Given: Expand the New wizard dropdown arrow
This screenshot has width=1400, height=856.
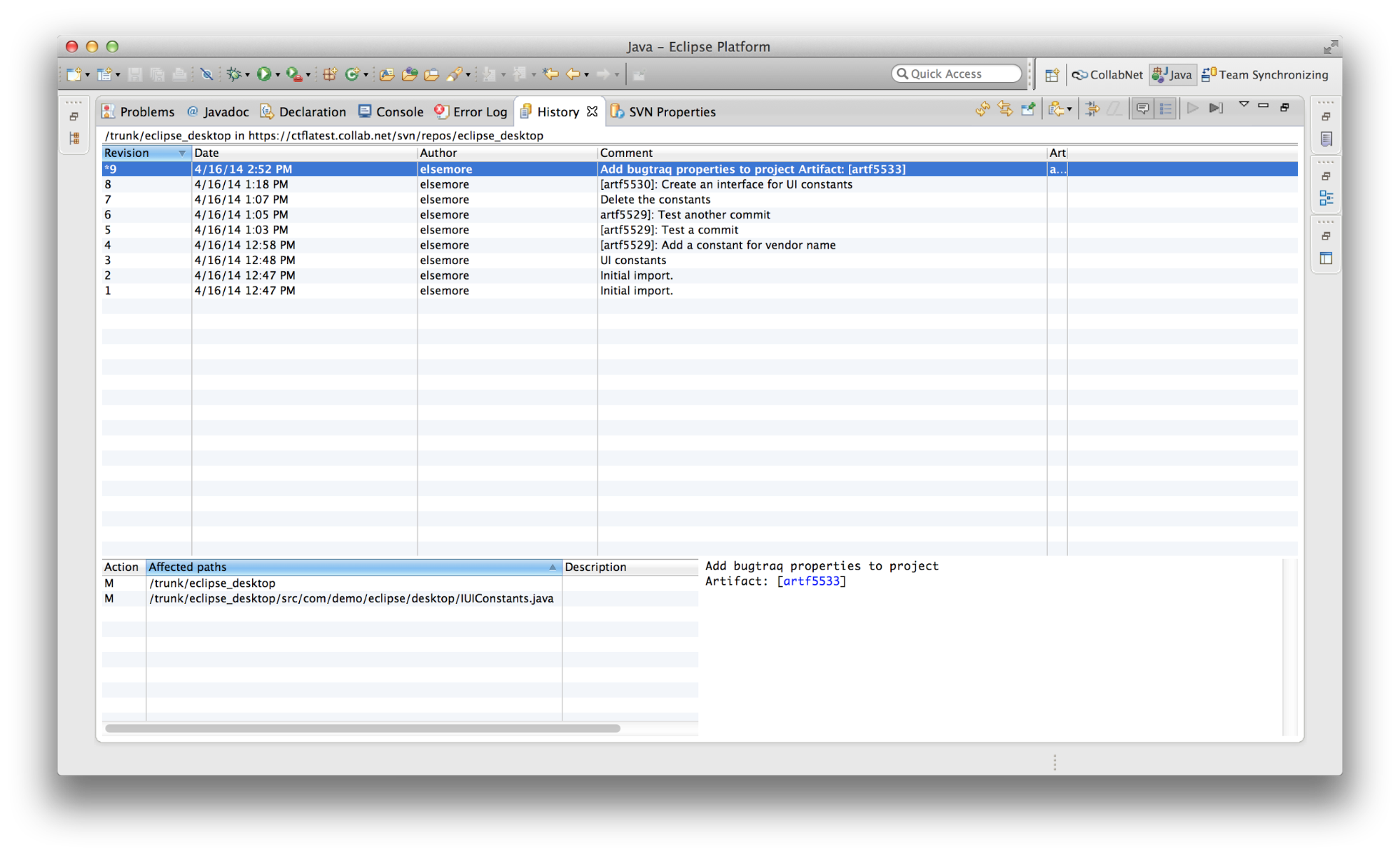Looking at the screenshot, I should pyautogui.click(x=88, y=75).
